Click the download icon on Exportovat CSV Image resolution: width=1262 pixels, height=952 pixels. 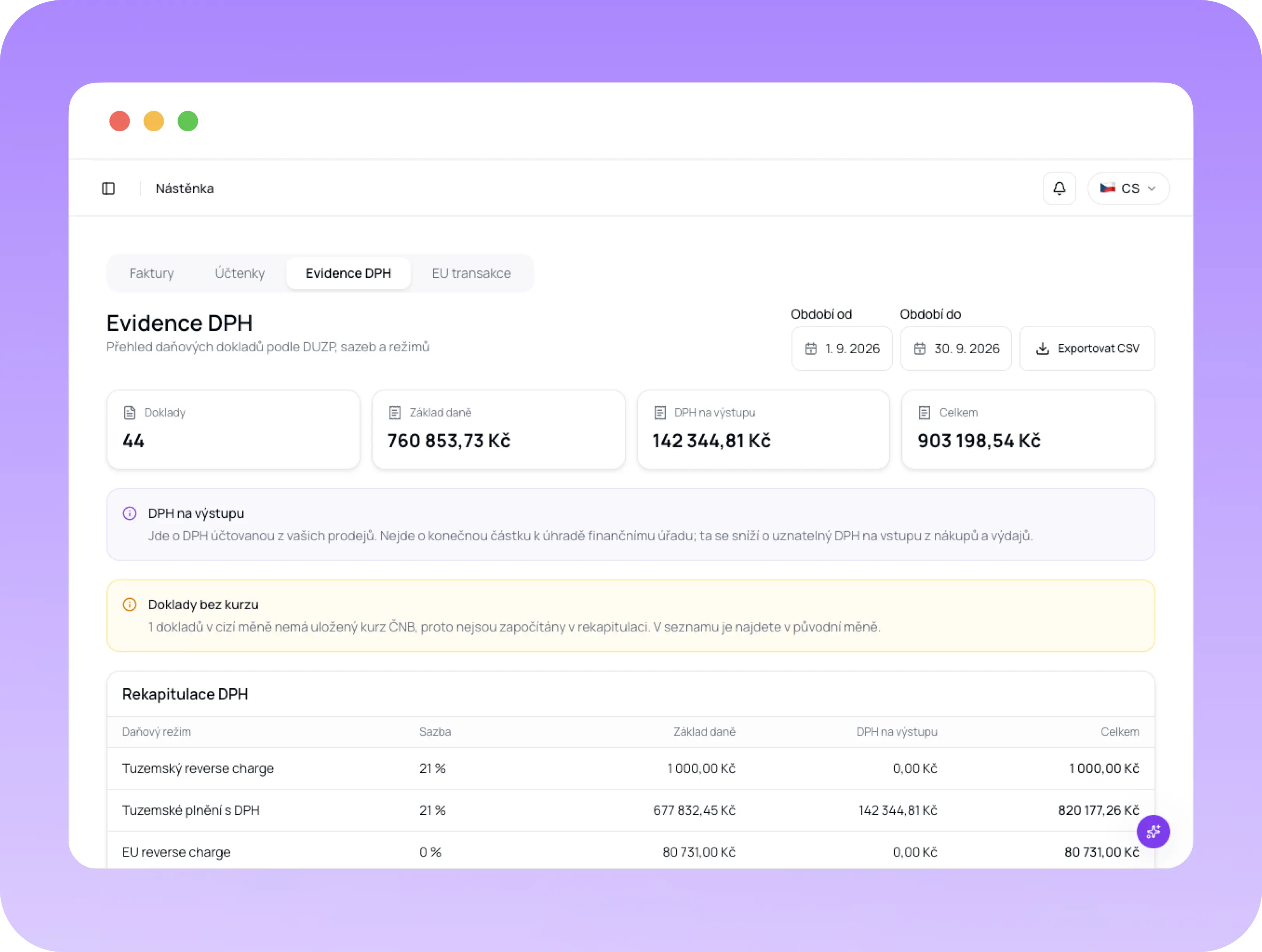(1042, 349)
